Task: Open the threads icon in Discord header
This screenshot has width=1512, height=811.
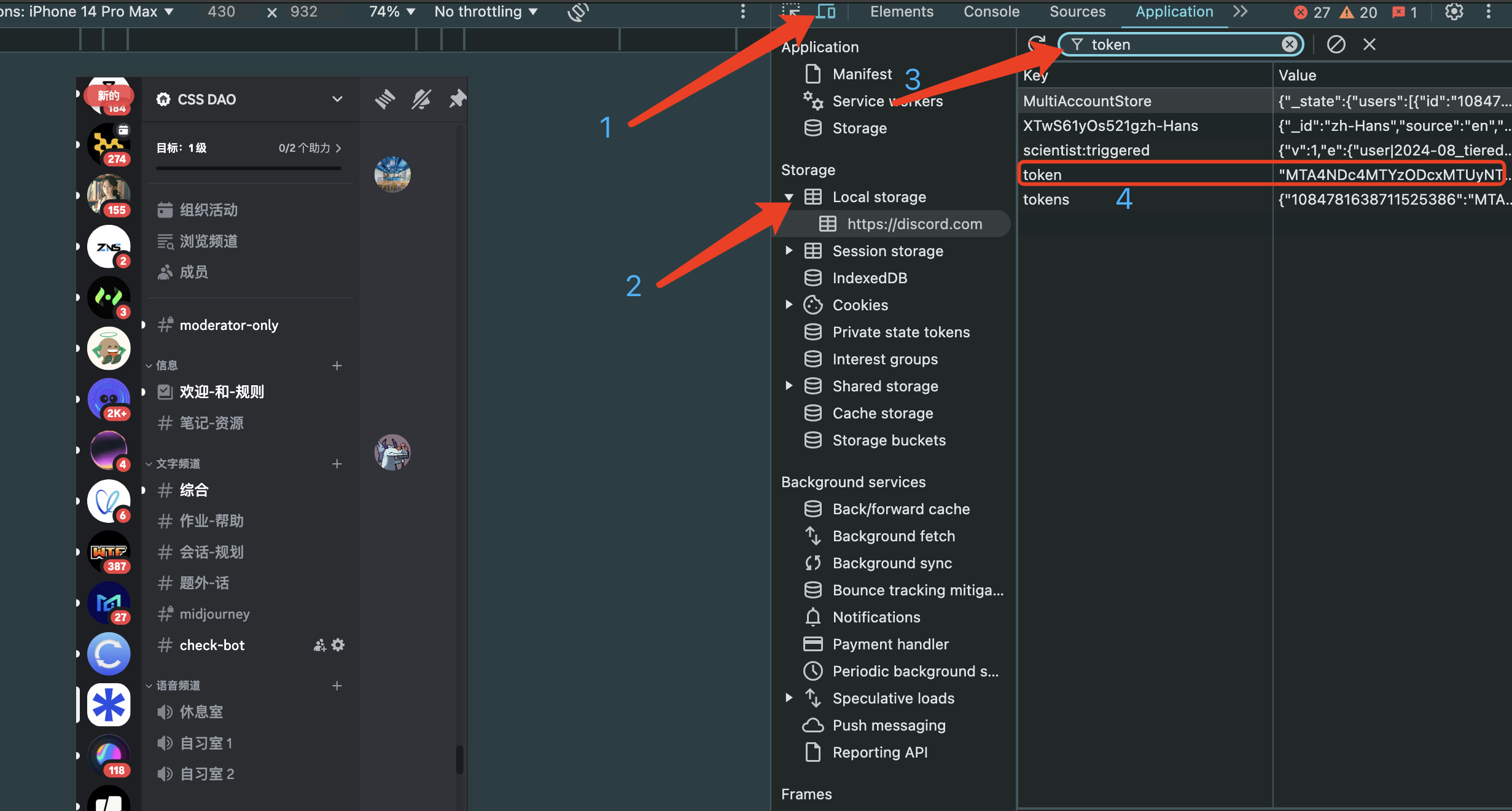Action: [385, 99]
